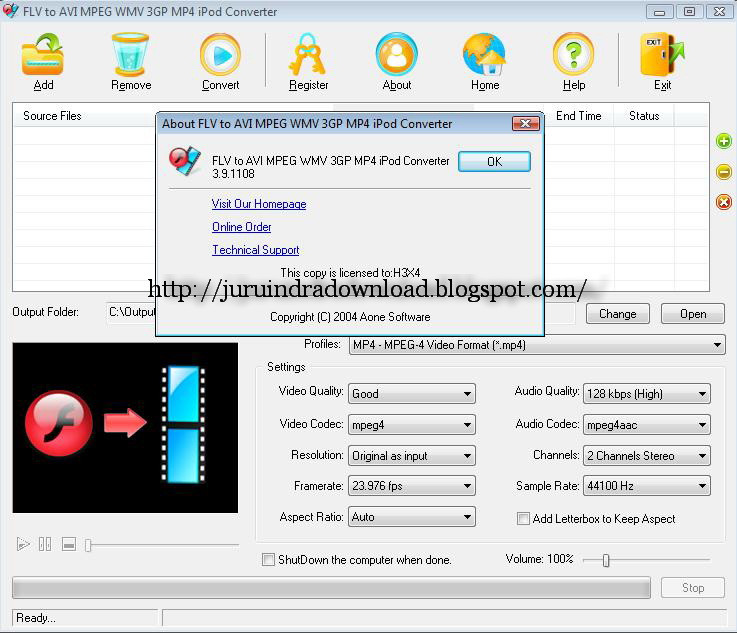Open the Online Order link
Viewport: 737px width, 633px height.
click(x=242, y=227)
